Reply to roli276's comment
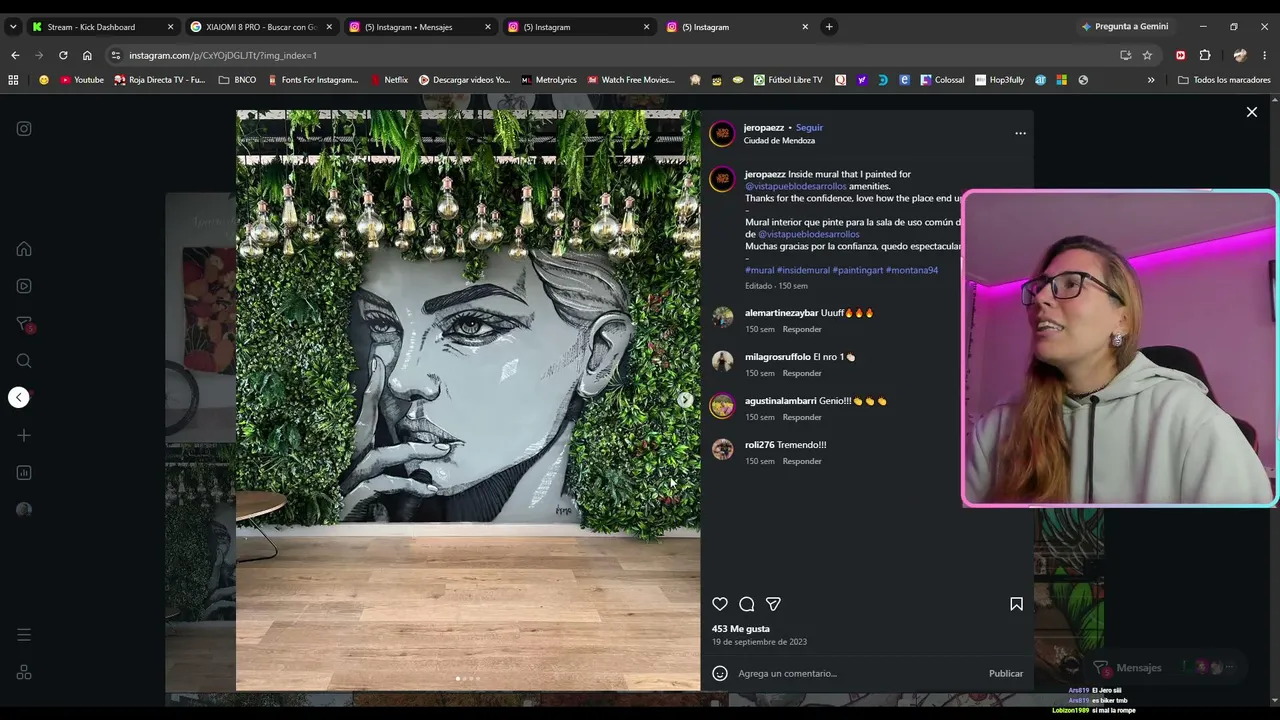The width and height of the screenshot is (1280, 720). click(x=802, y=461)
